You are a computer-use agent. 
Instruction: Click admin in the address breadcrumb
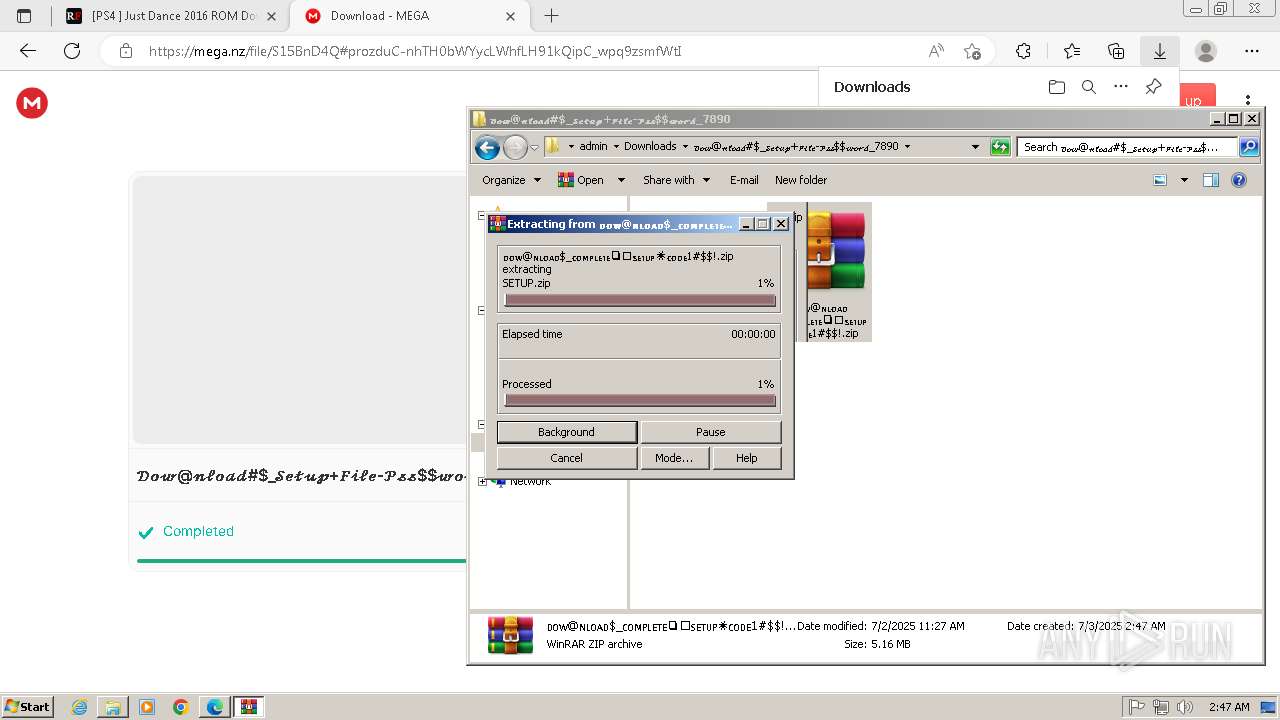(x=593, y=146)
